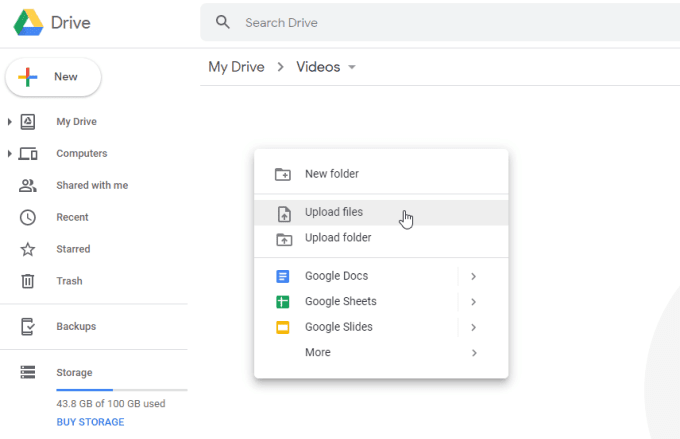The image size is (680, 439).
Task: Click the search magnifier icon
Action: (223, 22)
